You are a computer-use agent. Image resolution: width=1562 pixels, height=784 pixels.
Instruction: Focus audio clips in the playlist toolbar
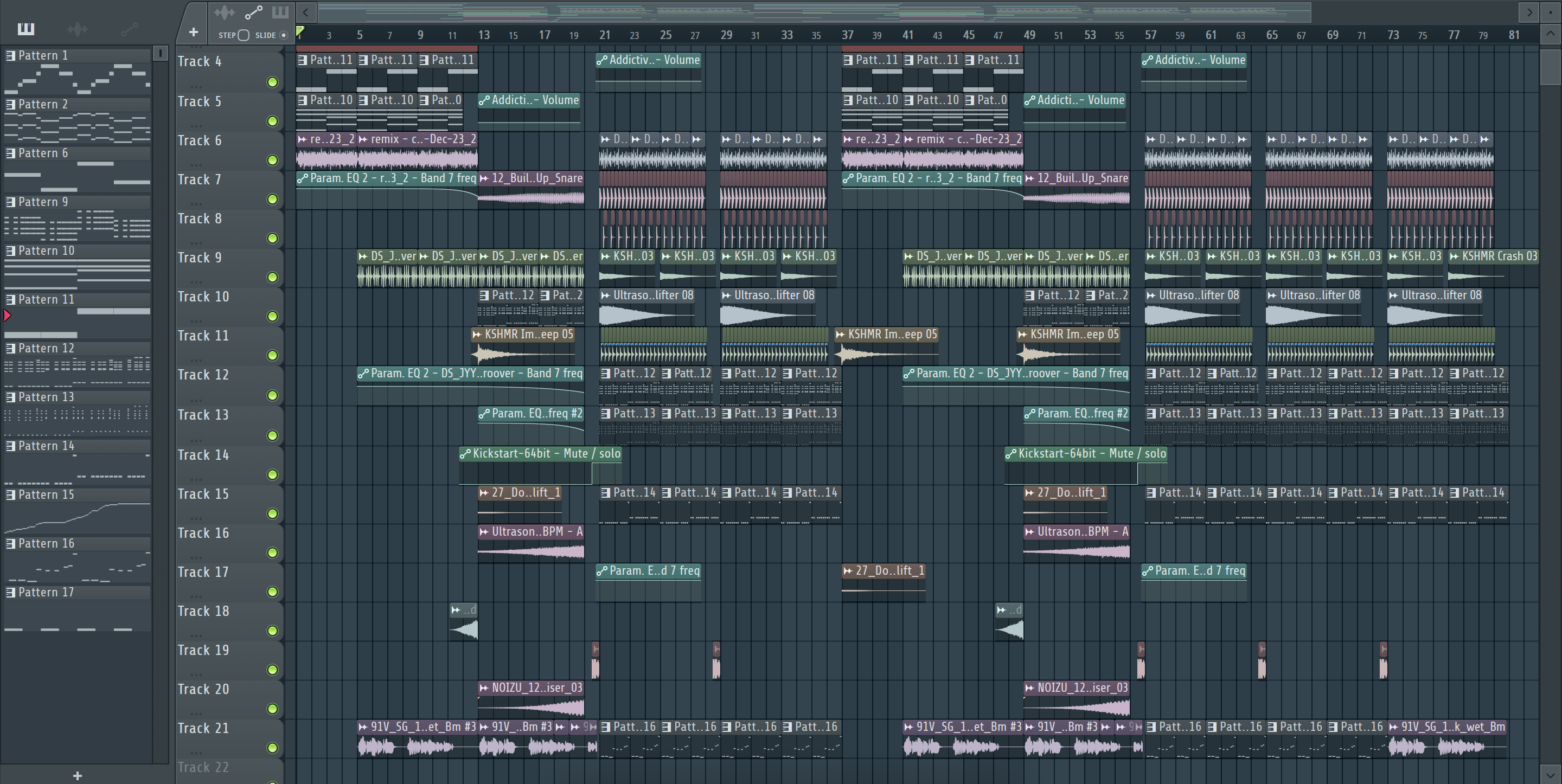pos(224,12)
